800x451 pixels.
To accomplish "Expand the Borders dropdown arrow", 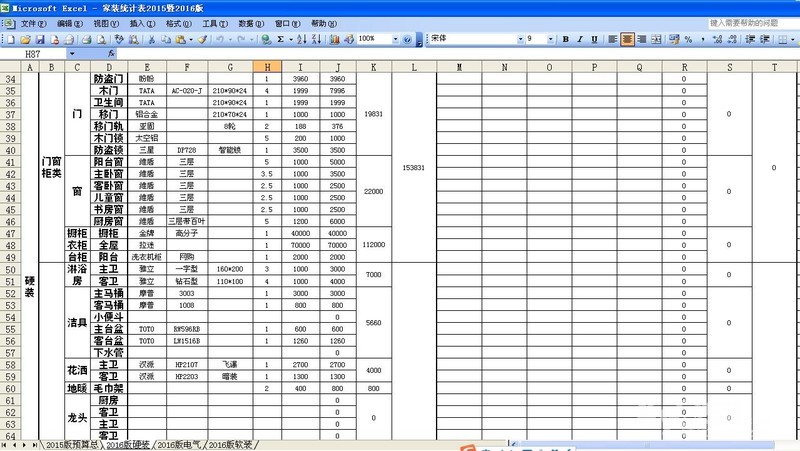I will [x=792, y=39].
